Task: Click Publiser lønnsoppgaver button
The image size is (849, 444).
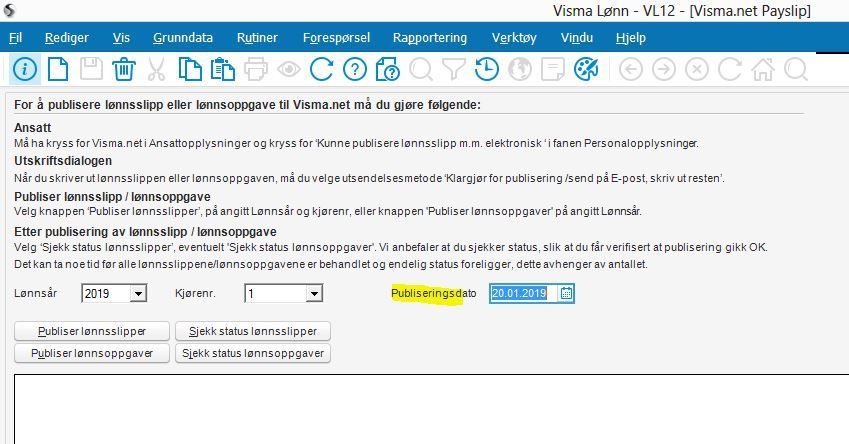Action: point(92,353)
